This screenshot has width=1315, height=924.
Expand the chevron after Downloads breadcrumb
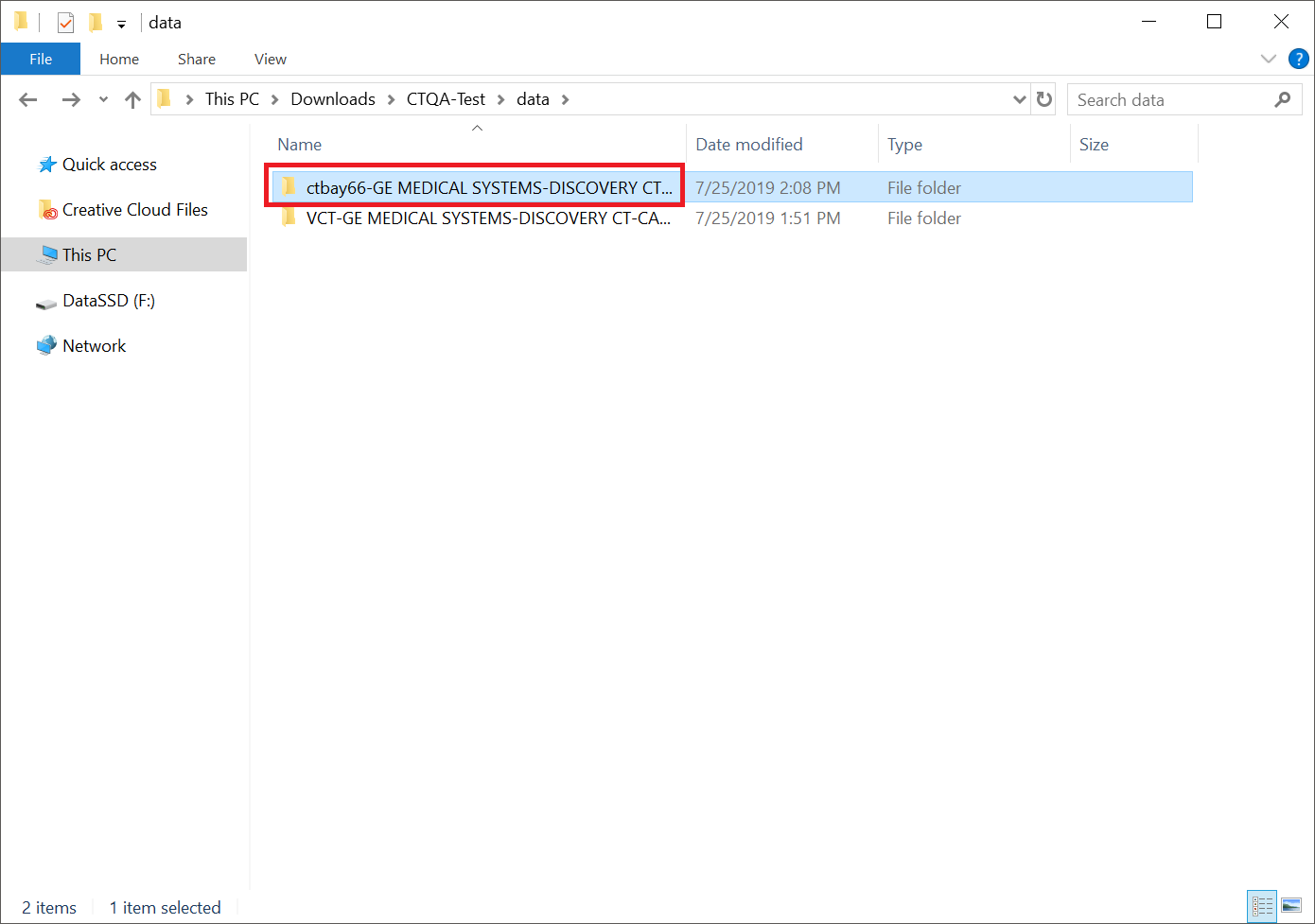point(391,99)
